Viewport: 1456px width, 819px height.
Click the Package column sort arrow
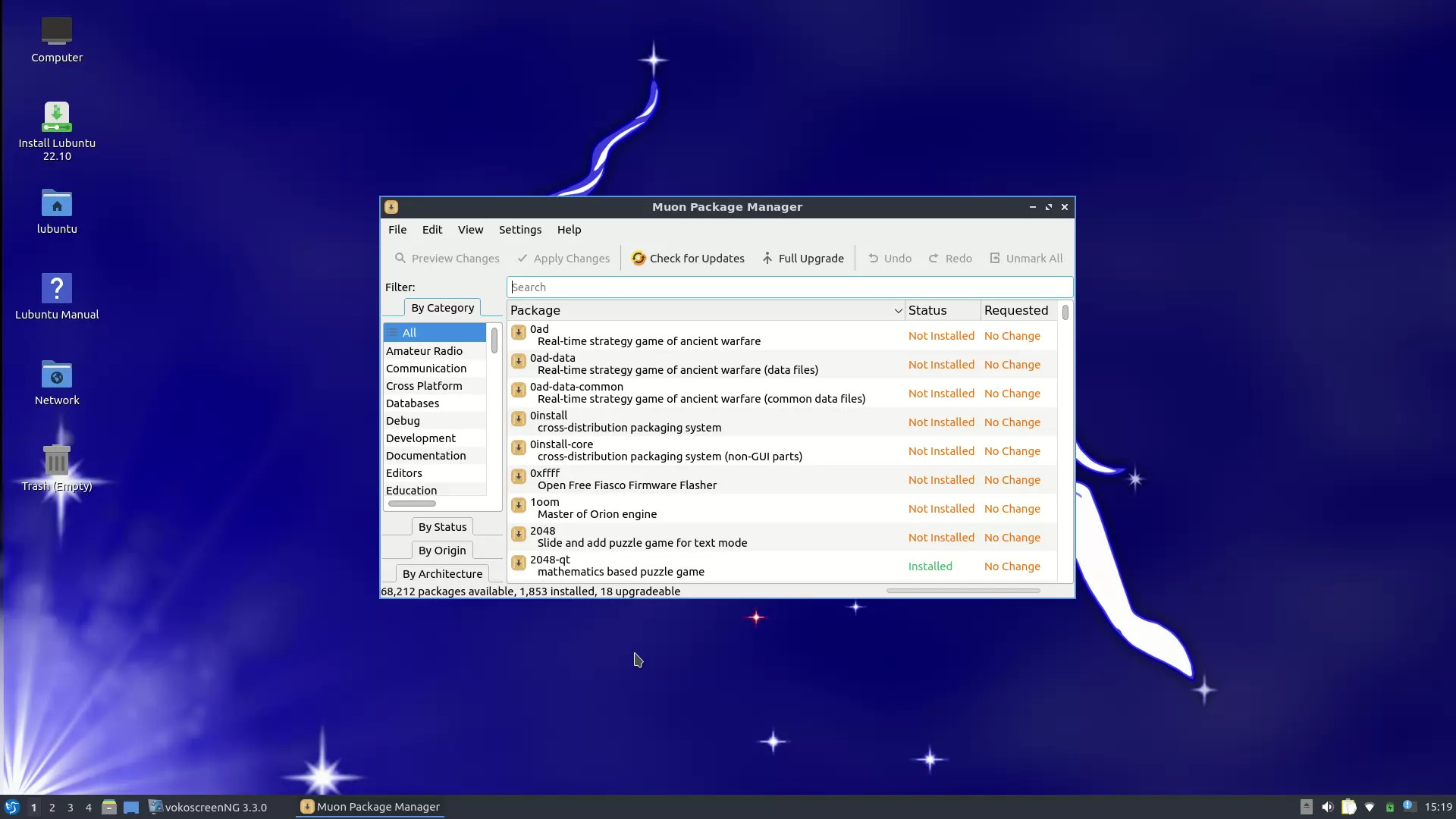898,310
